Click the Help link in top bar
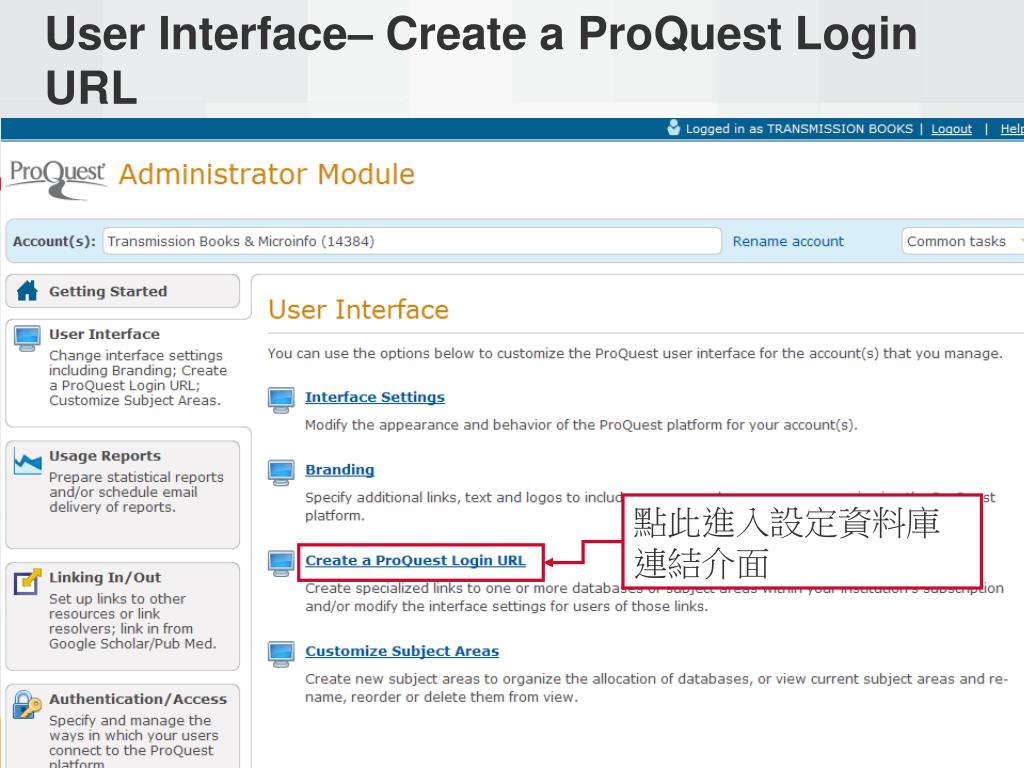The width and height of the screenshot is (1024, 768). pos(1012,129)
